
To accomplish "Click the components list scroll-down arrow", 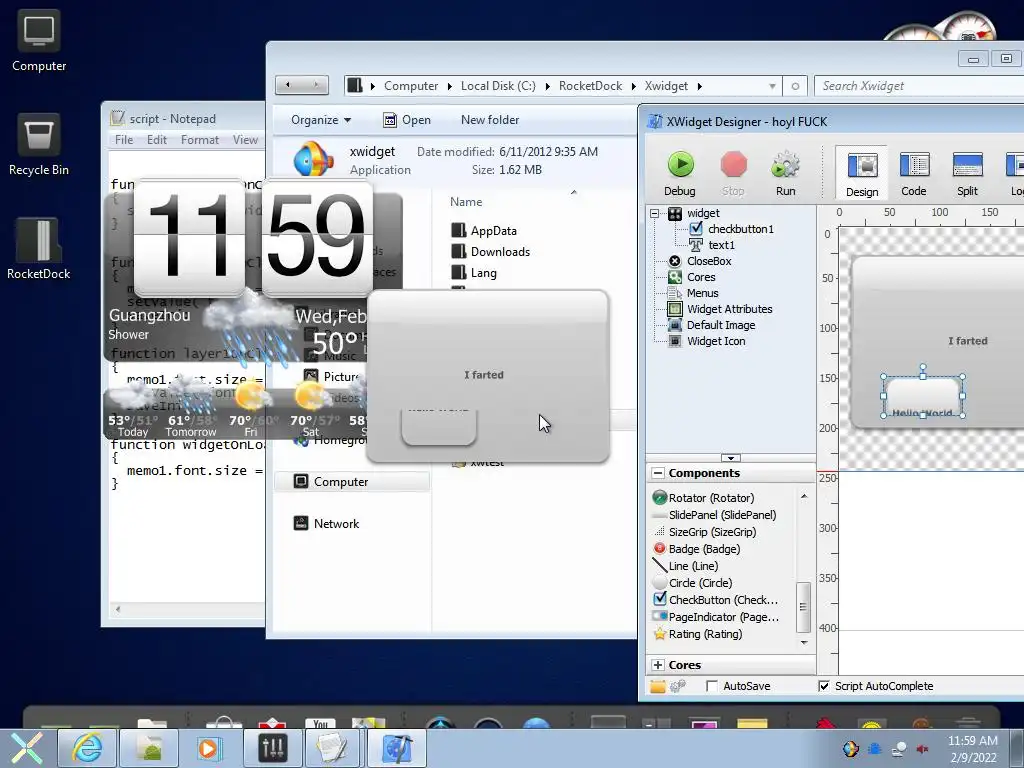I will click(804, 643).
